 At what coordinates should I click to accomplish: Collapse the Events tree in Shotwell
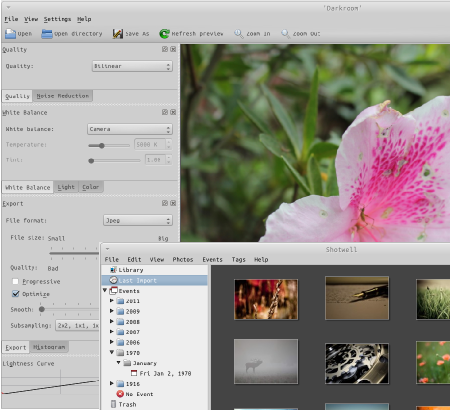(105, 290)
